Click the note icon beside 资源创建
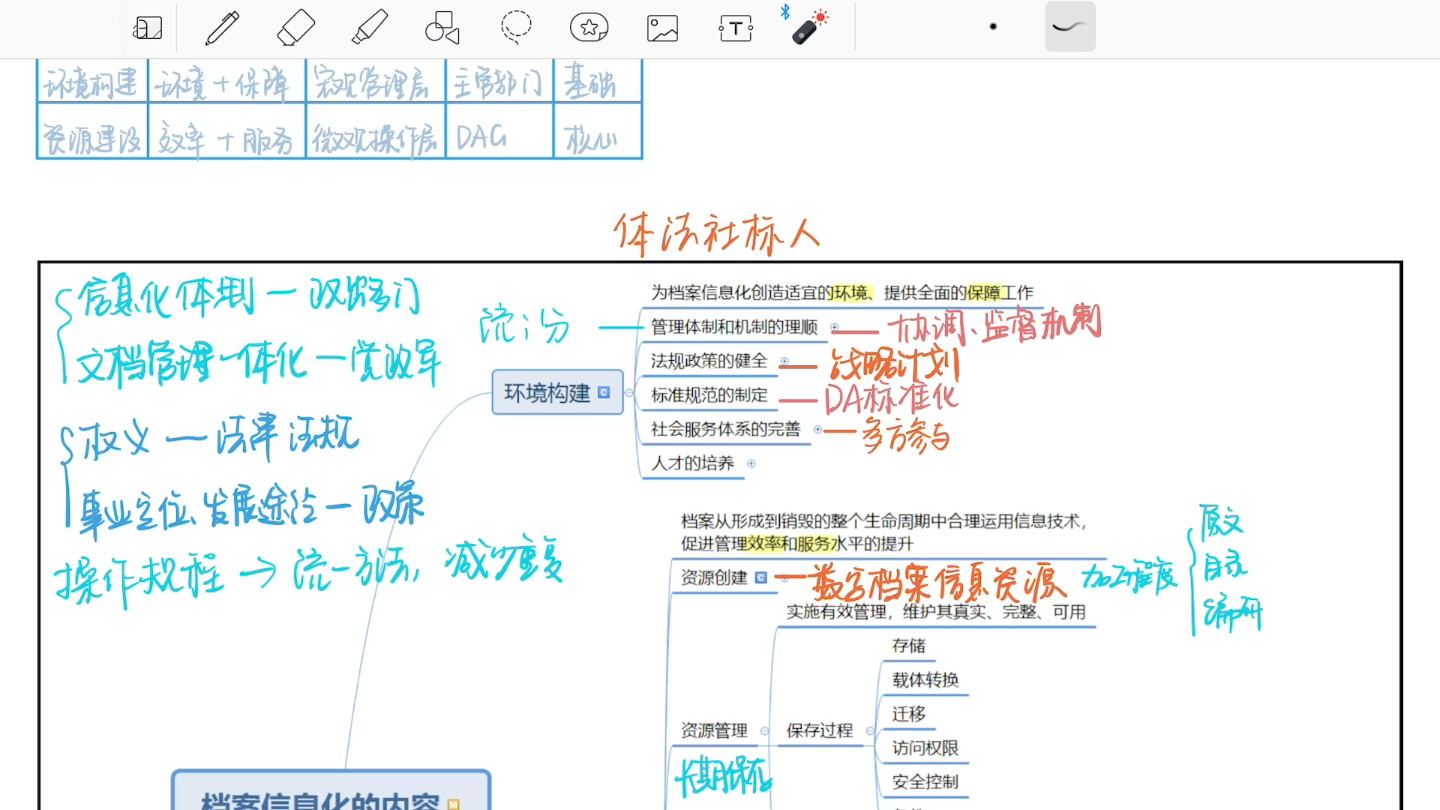 [761, 577]
